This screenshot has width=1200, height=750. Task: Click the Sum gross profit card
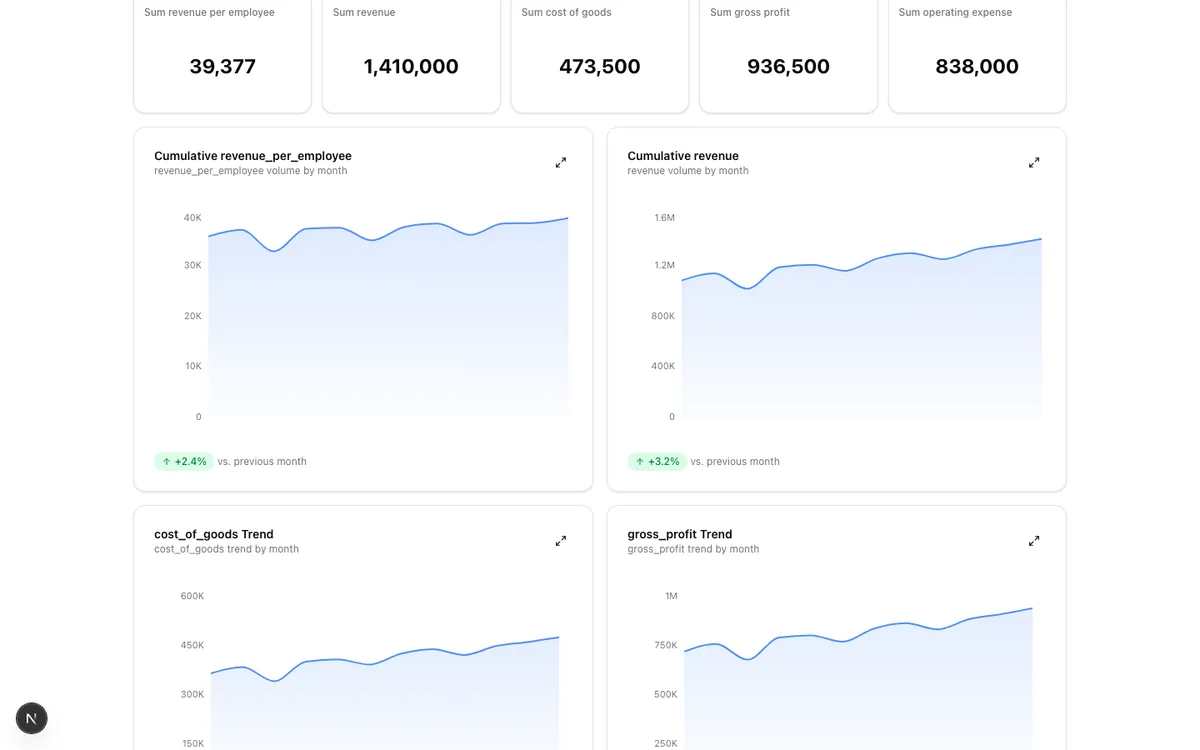coord(788,55)
